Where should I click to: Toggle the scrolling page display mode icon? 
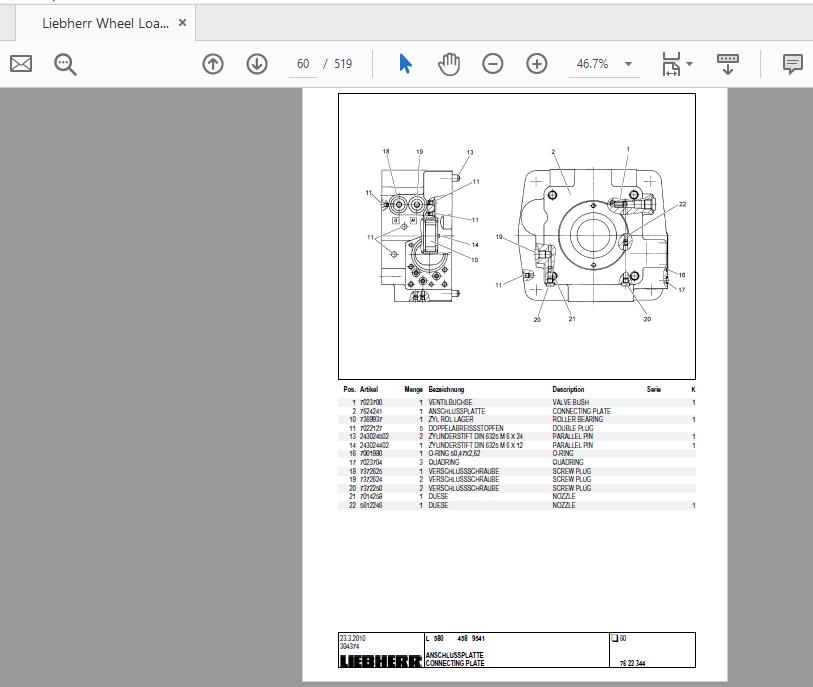click(x=727, y=63)
